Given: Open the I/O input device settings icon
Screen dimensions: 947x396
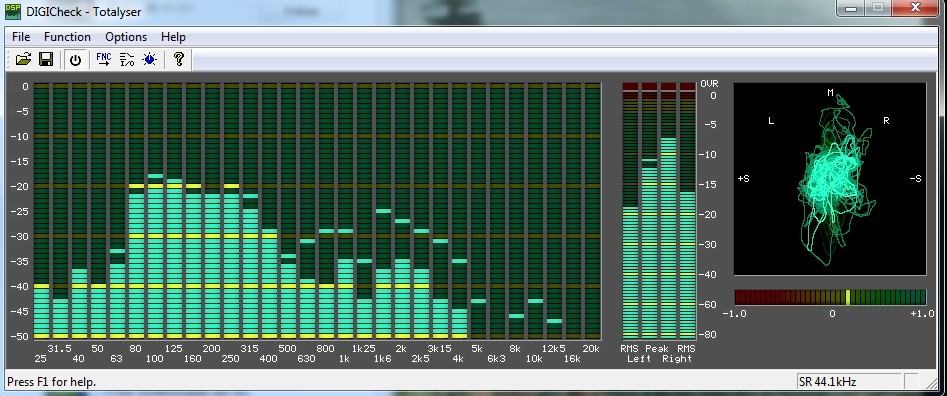Looking at the screenshot, I should coord(127,59).
